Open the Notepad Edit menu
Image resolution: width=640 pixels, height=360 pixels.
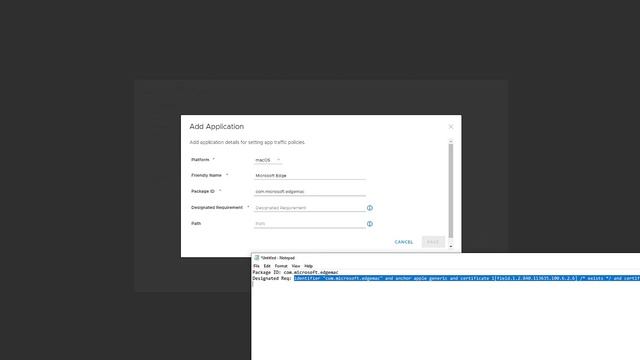pos(267,266)
